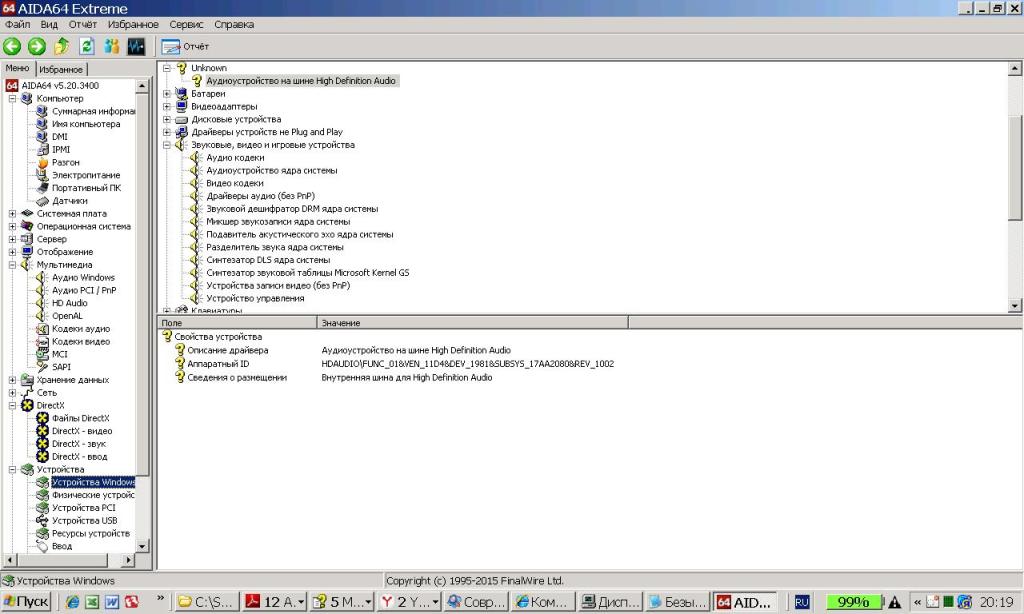The height and width of the screenshot is (614, 1024).
Task: Click the Отчёт report button in the toolbar
Action: tap(186, 46)
